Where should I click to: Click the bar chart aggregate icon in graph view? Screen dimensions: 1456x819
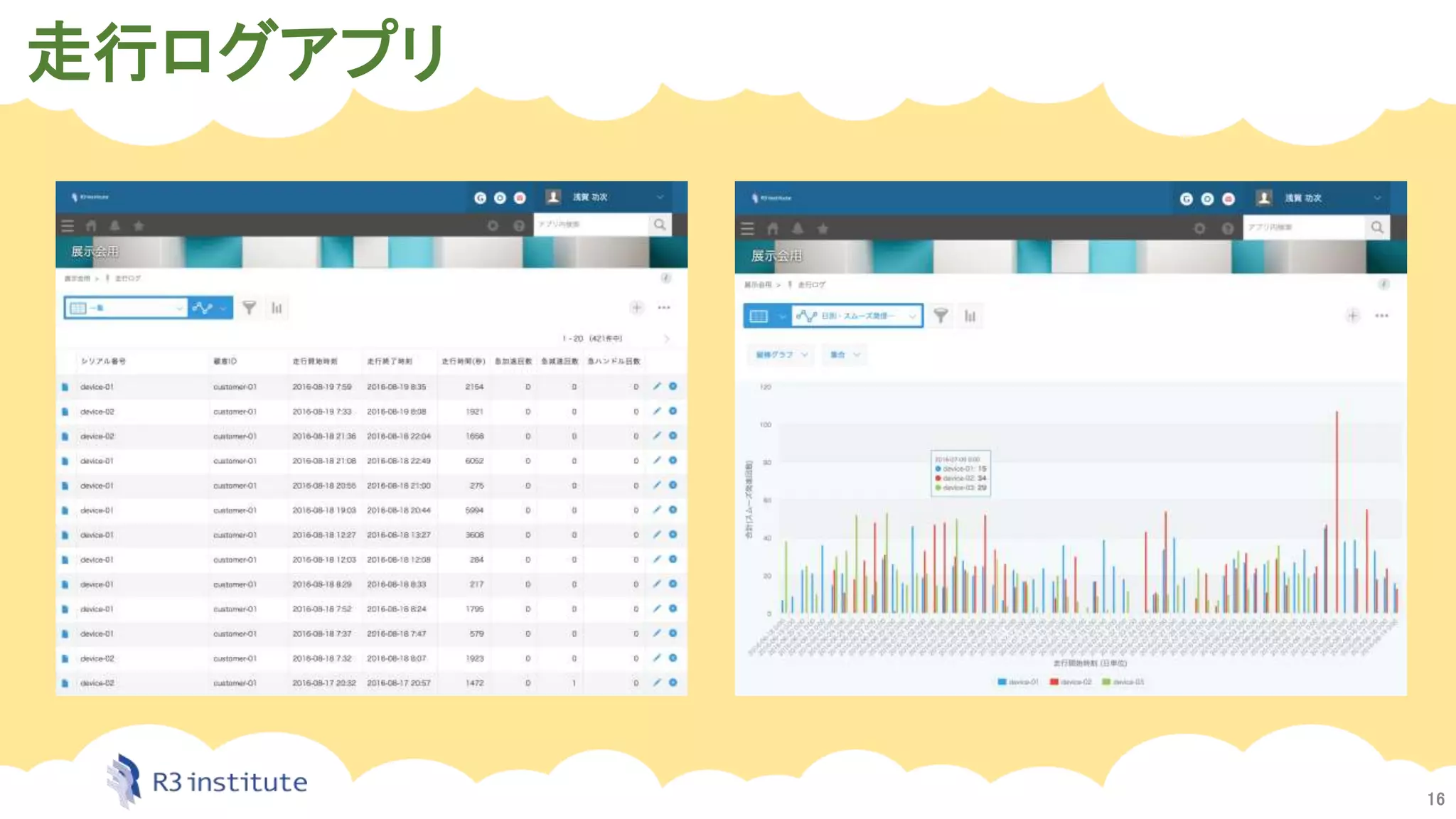(x=970, y=316)
